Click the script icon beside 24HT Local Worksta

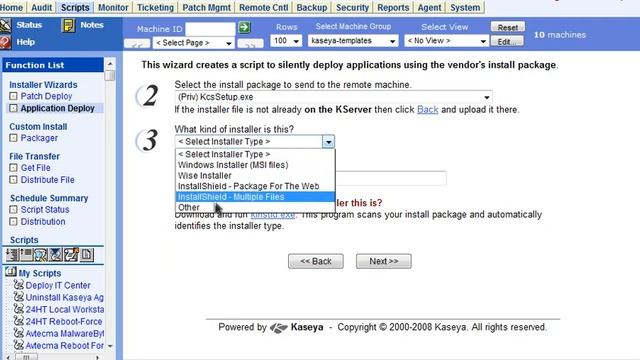click(18, 309)
